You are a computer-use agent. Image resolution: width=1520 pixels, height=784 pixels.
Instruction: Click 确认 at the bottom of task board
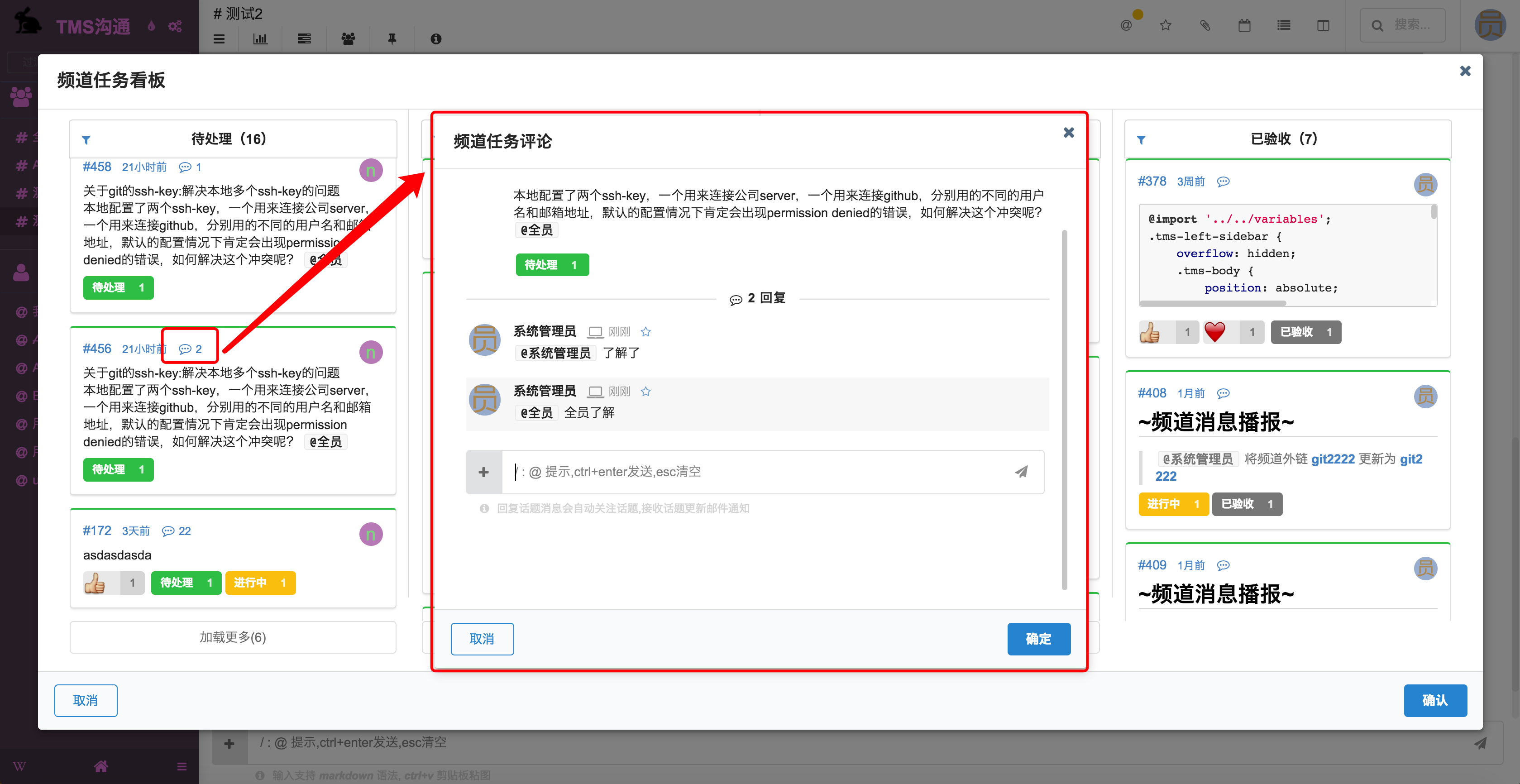point(1435,700)
